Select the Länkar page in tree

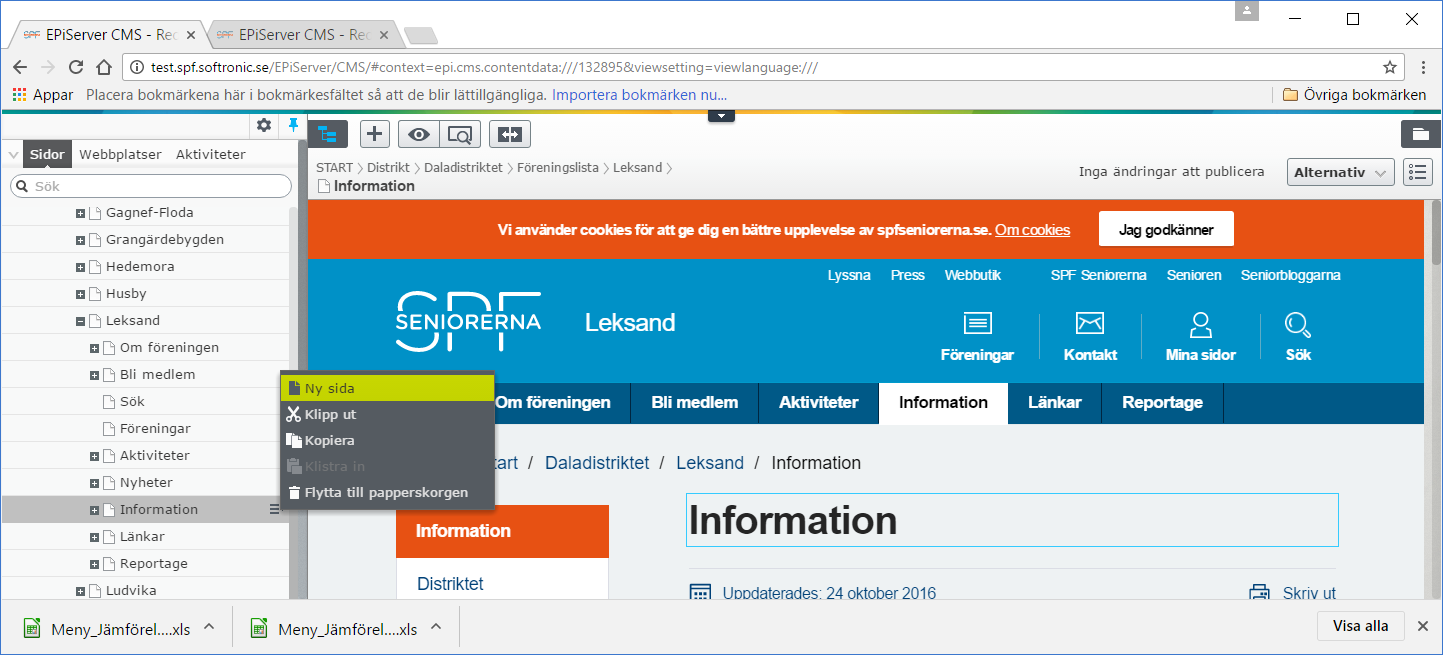click(142, 537)
